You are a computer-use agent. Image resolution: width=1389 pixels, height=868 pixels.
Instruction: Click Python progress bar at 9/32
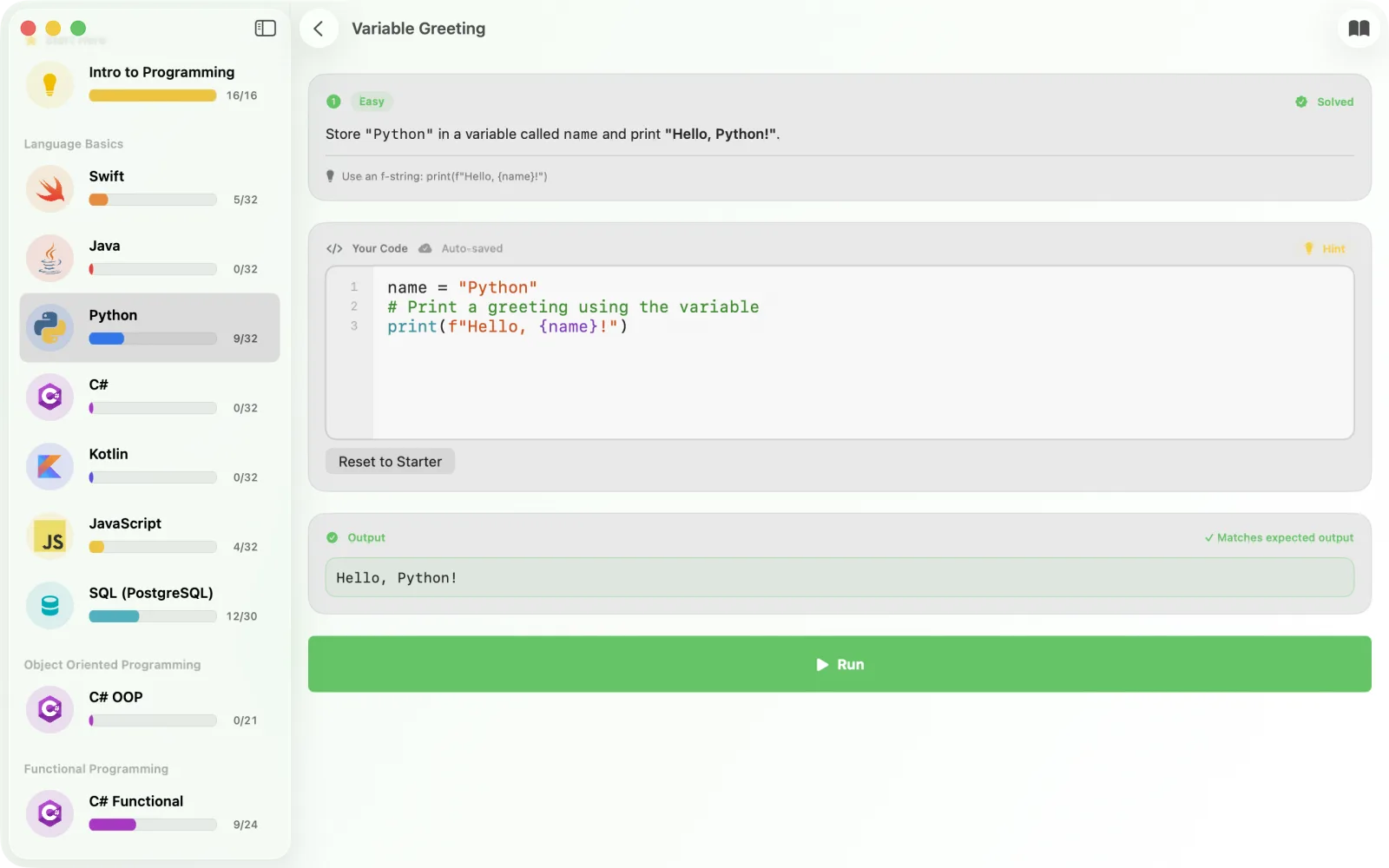point(153,339)
